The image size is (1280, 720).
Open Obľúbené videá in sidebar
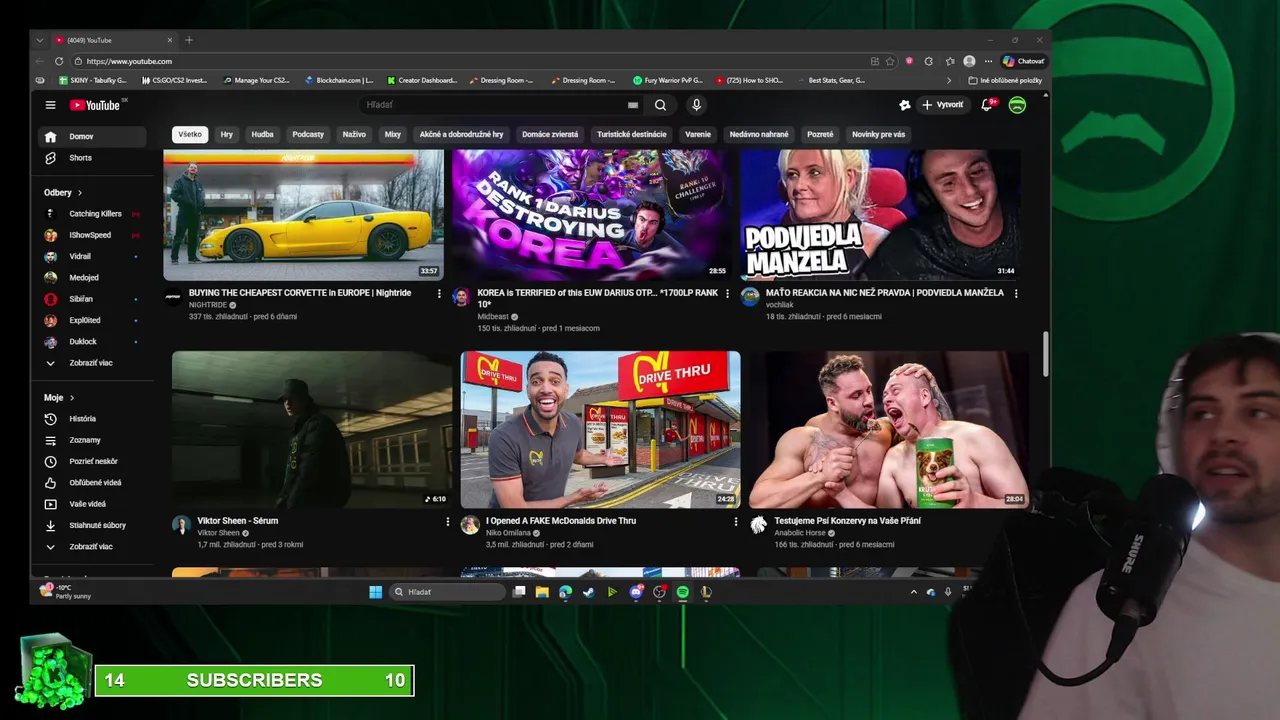click(x=93, y=483)
